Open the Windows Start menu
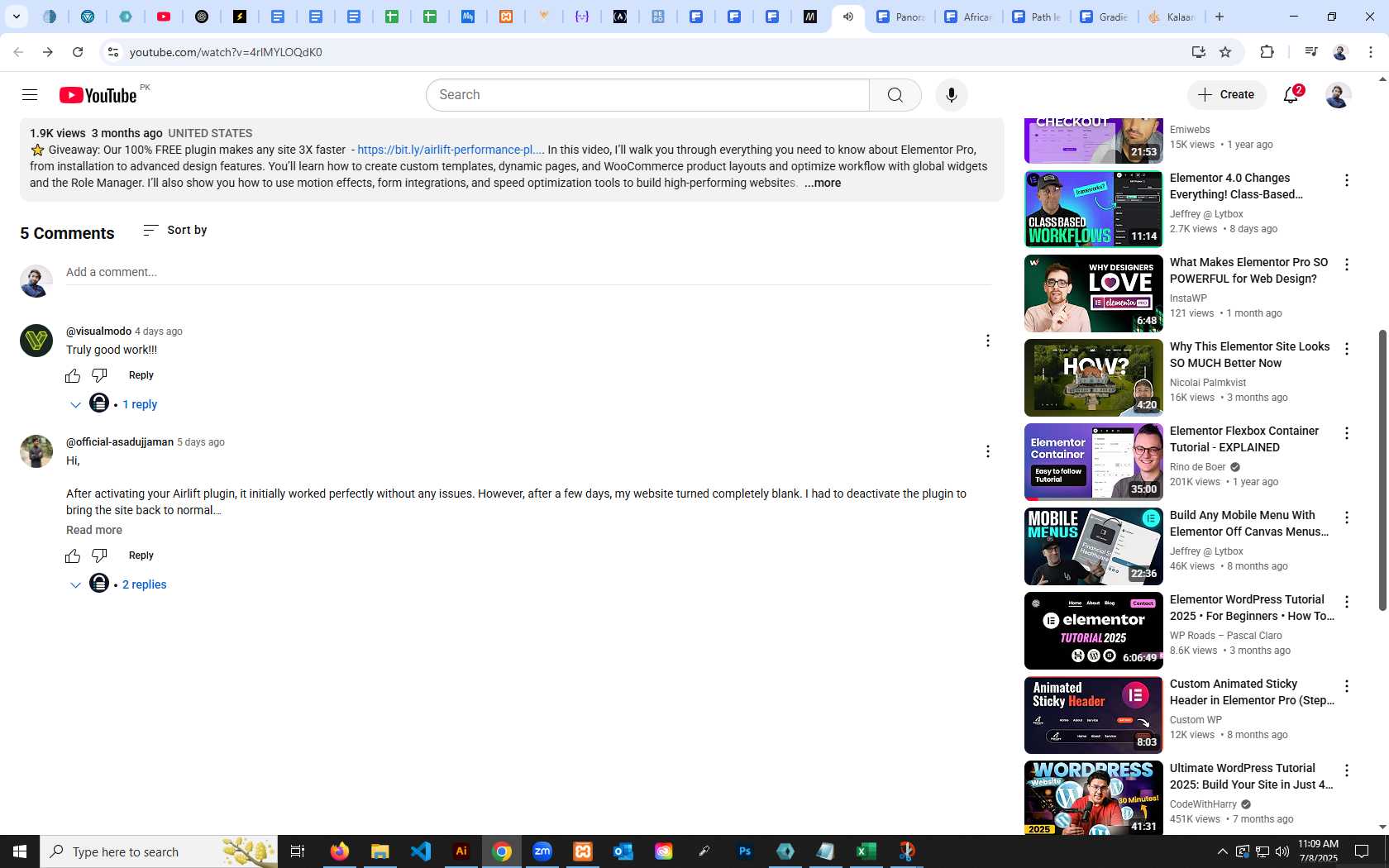The width and height of the screenshot is (1389, 868). [20, 851]
